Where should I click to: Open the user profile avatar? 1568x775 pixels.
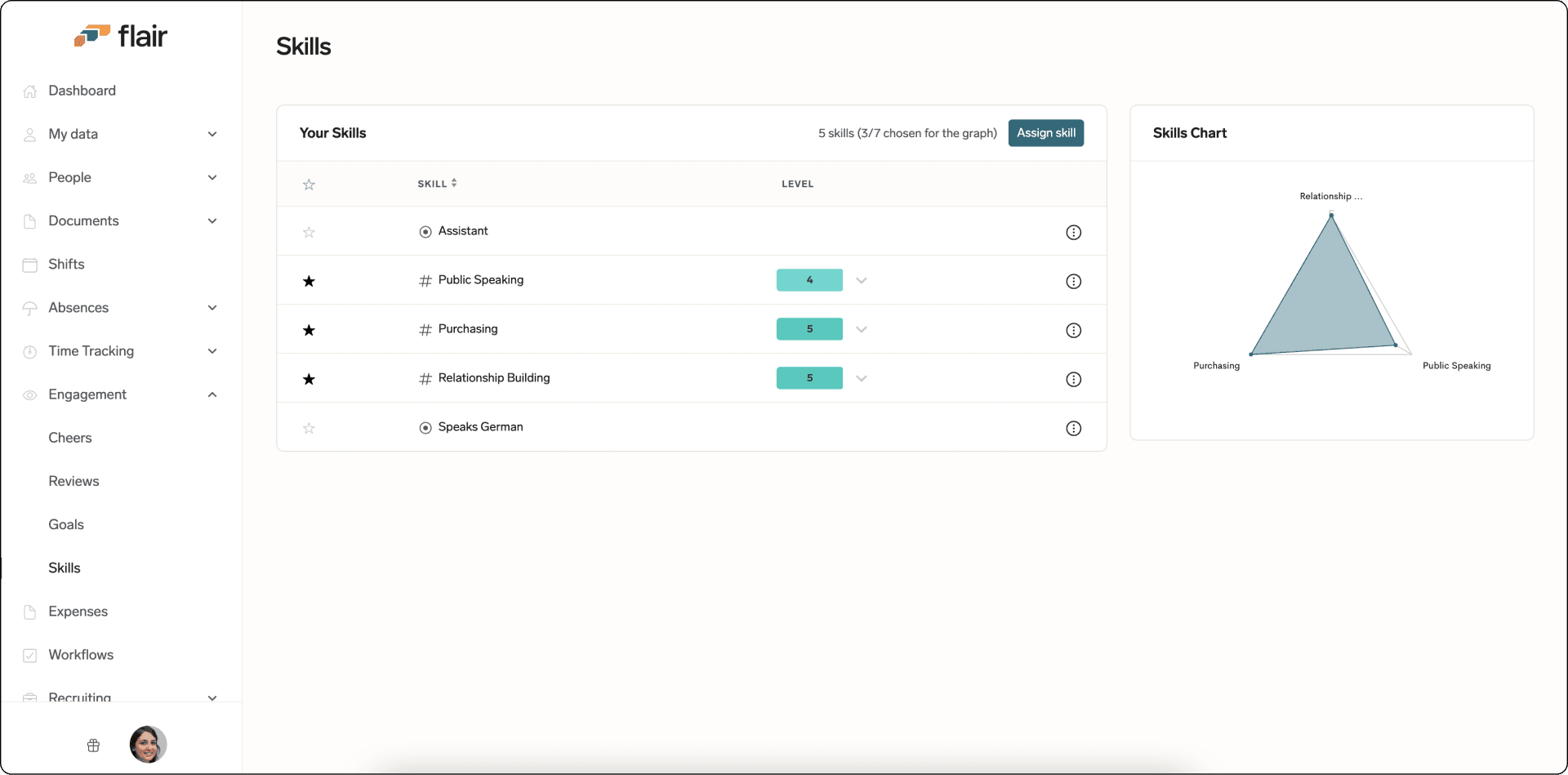click(x=148, y=744)
